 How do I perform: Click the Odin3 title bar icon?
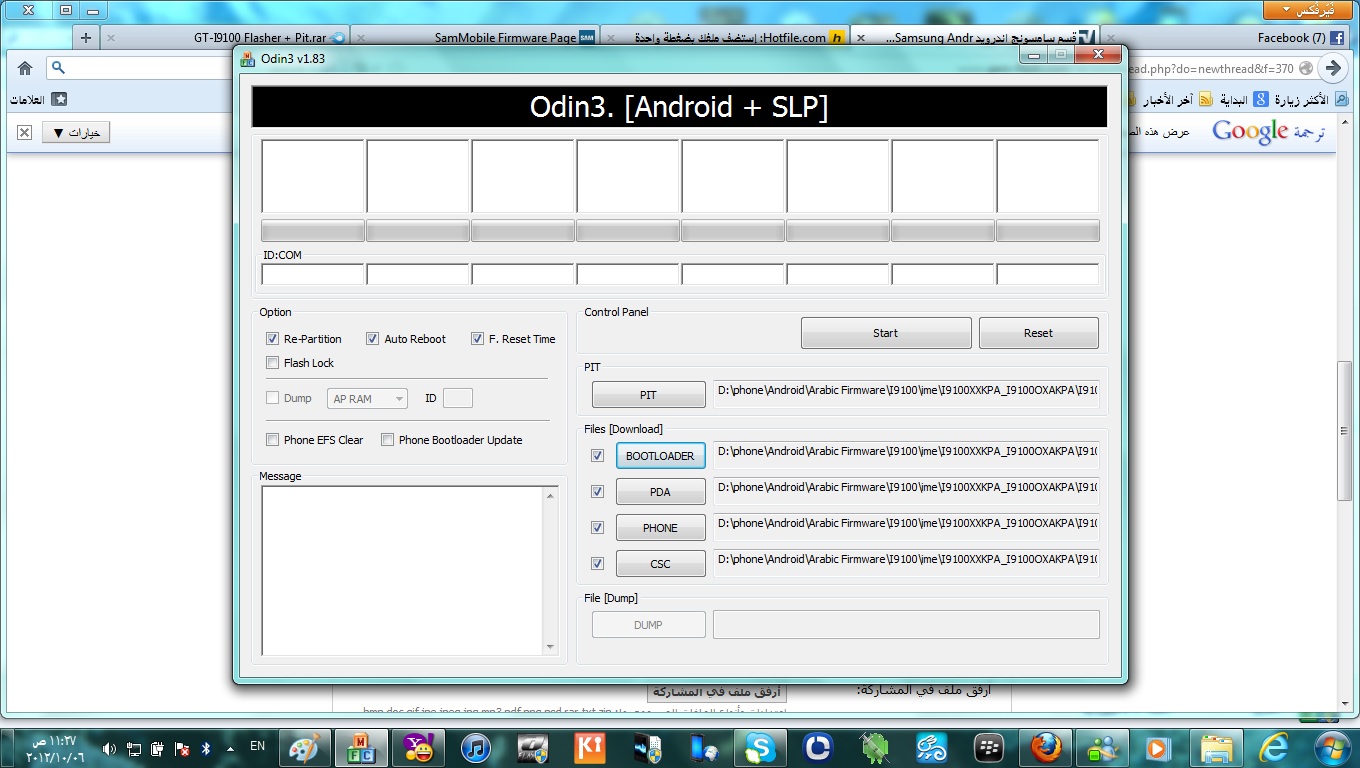(248, 58)
